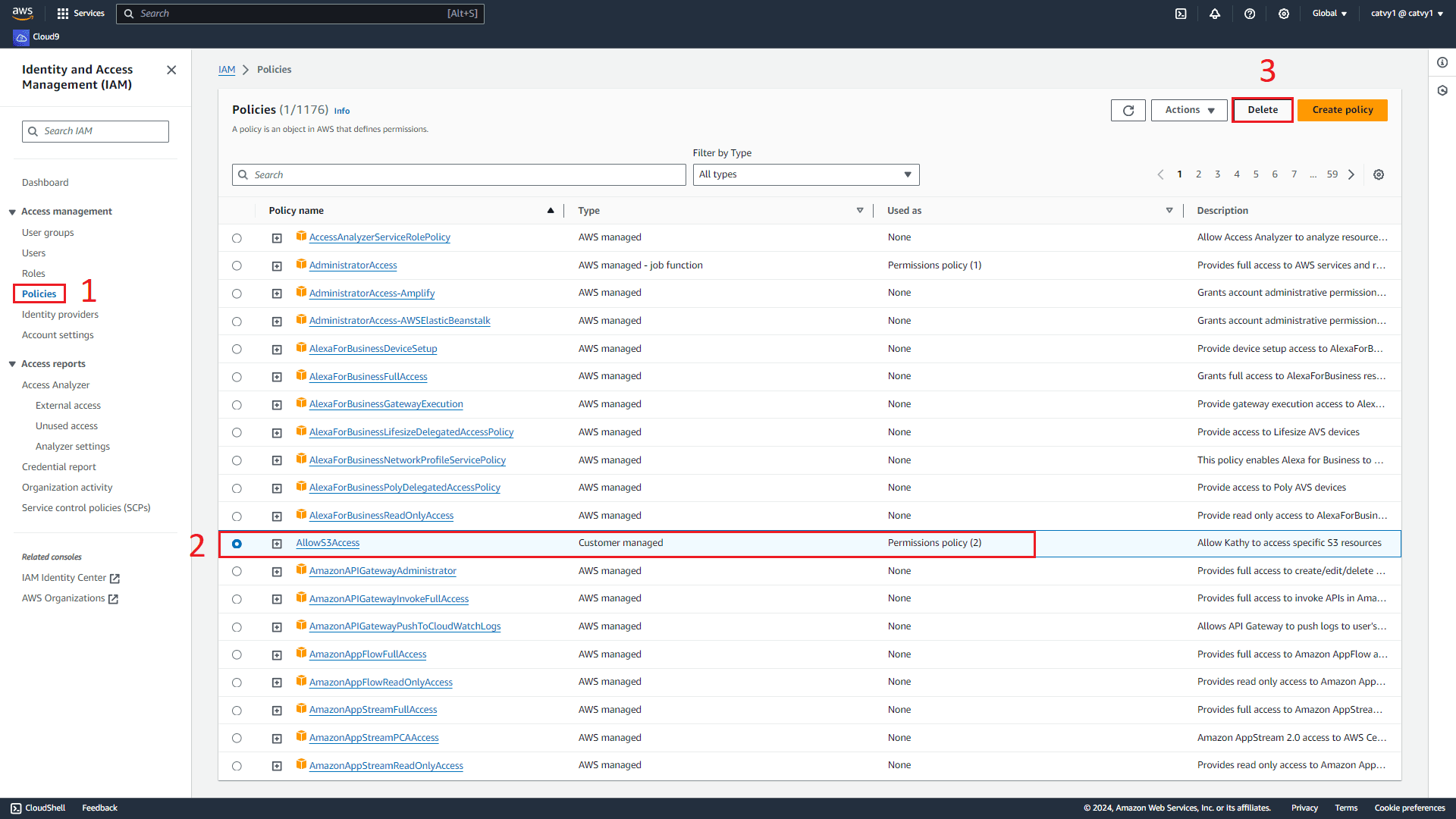1456x819 pixels.
Task: Click the Delete policy button
Action: click(x=1262, y=109)
